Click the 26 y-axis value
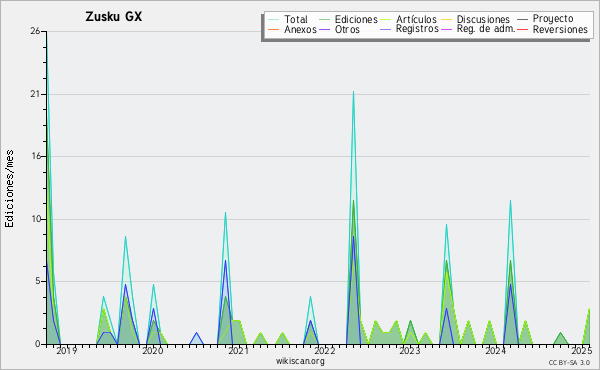 tap(35, 31)
